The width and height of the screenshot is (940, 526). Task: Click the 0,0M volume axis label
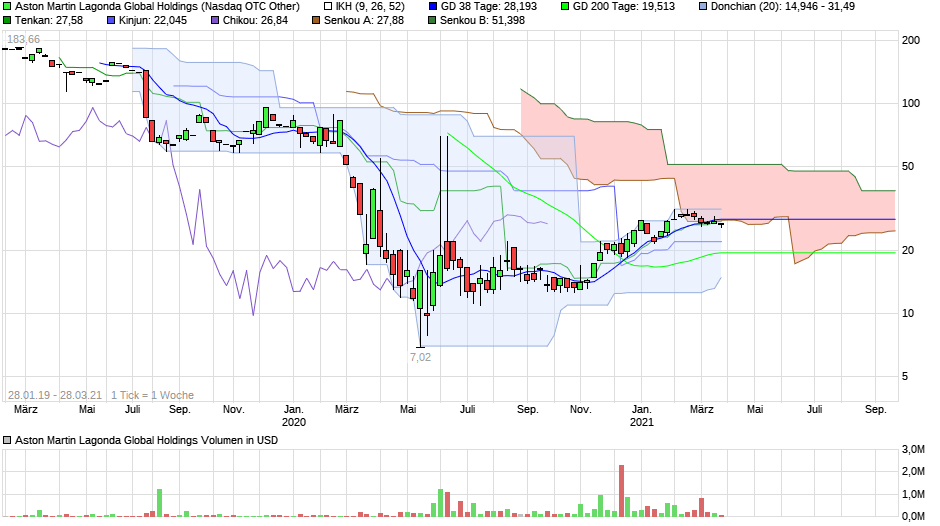pyautogui.click(x=912, y=516)
